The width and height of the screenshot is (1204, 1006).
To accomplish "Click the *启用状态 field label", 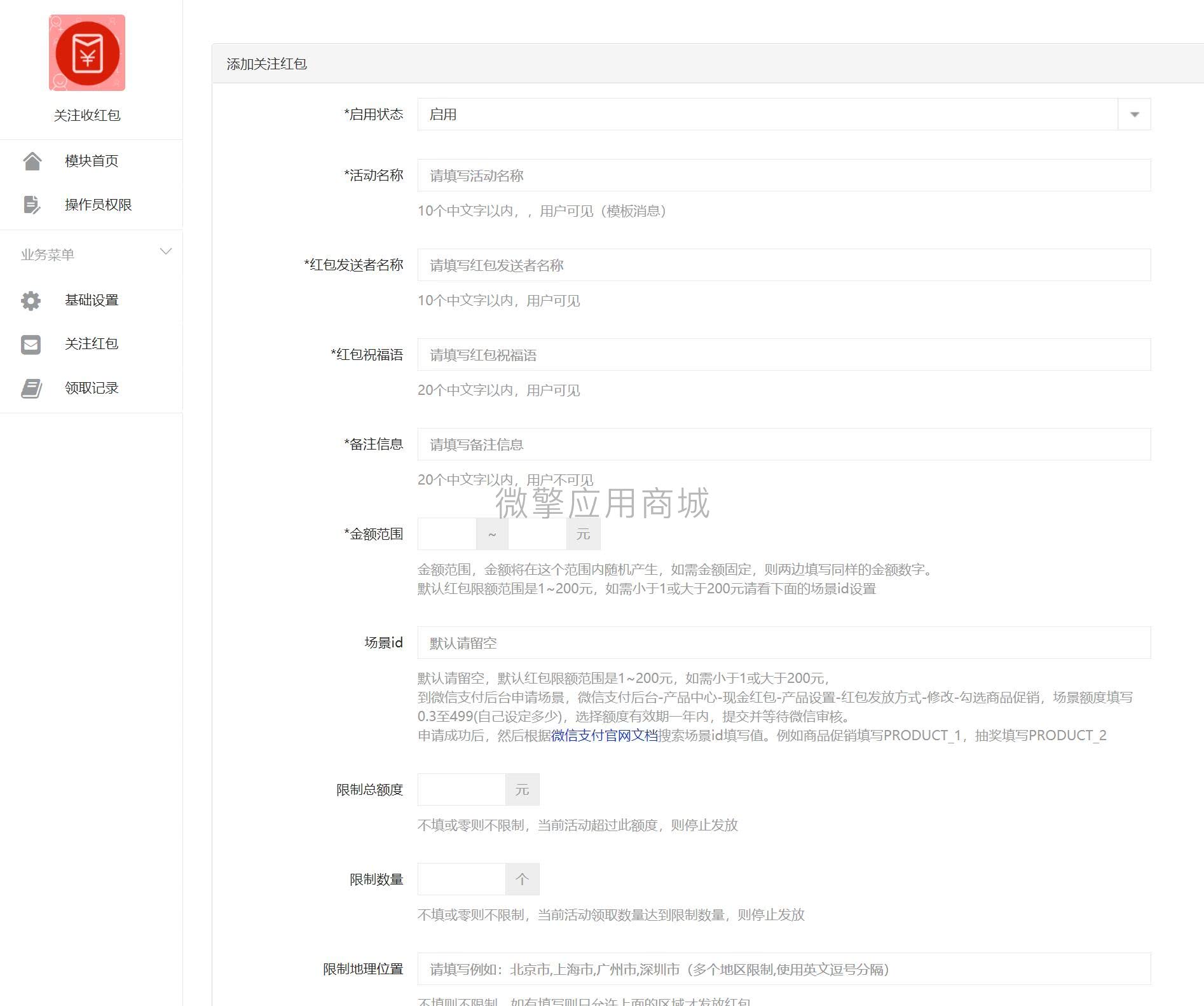I will click(x=374, y=114).
